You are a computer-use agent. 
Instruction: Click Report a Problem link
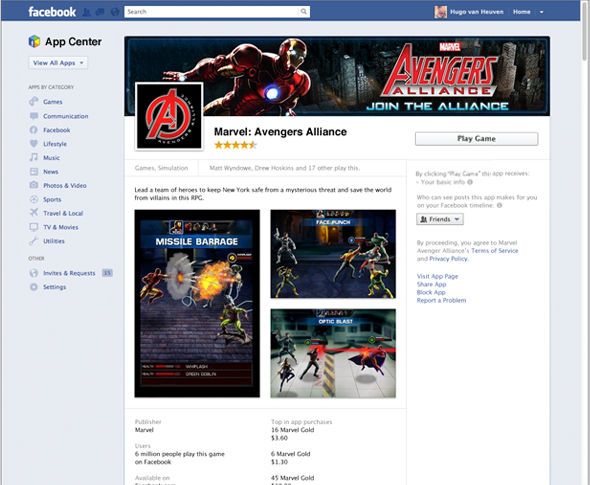[441, 300]
